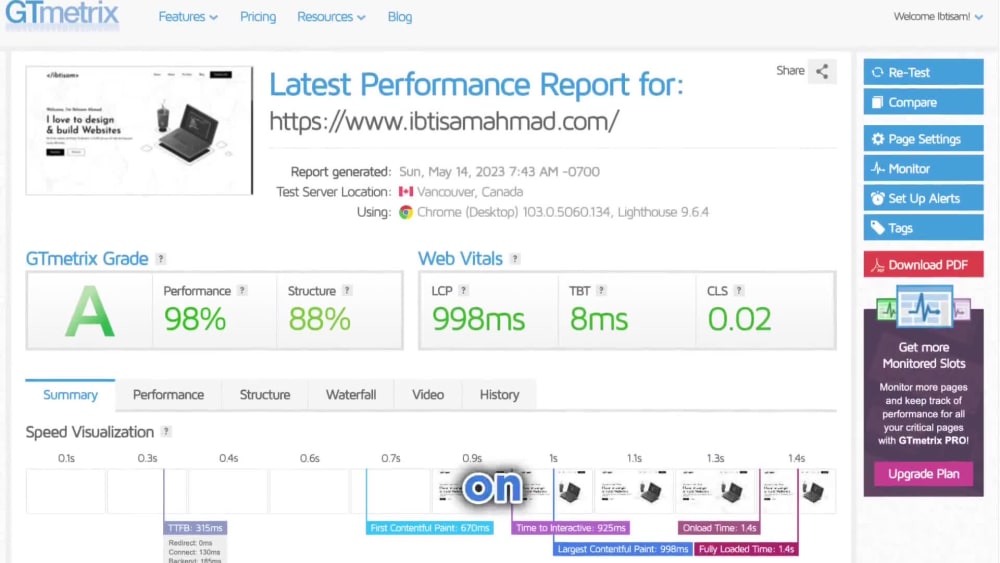Click the Fully Loaded Time: 1.4s marker

point(746,549)
